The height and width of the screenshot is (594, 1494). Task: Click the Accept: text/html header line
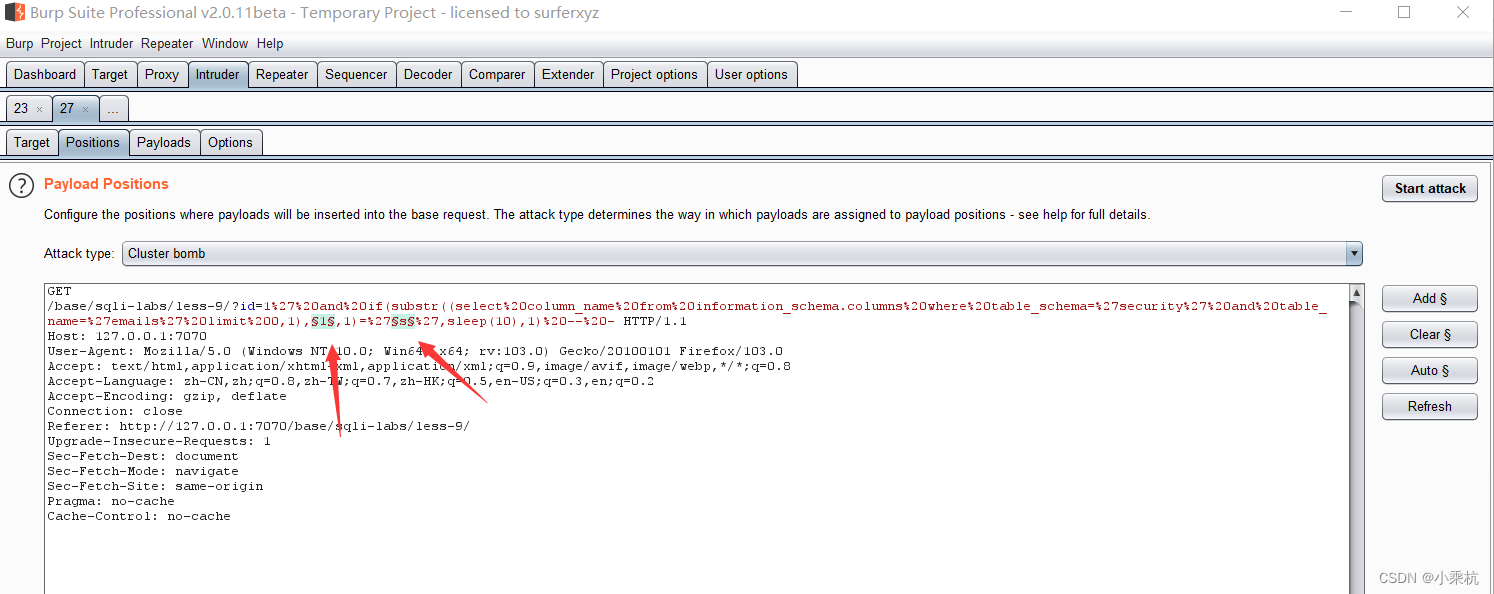click(x=419, y=367)
